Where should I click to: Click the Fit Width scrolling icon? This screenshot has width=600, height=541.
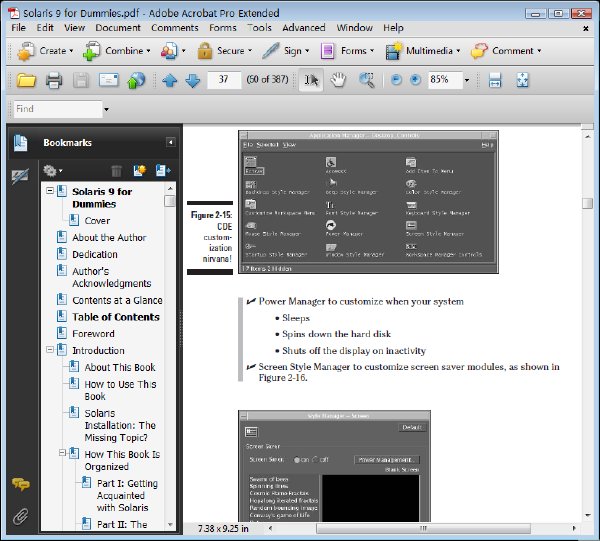point(495,80)
